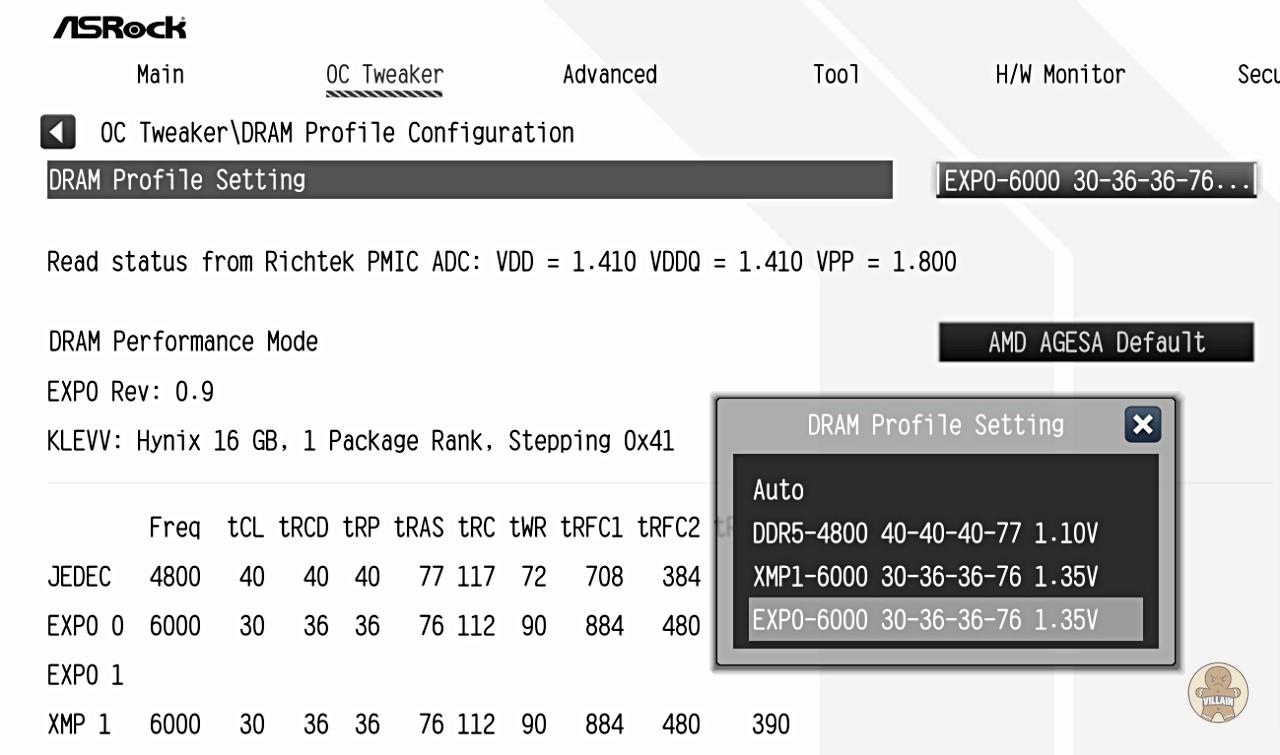This screenshot has height=755, width=1280.
Task: Close the DRAM Profile Setting popup
Action: click(1142, 425)
